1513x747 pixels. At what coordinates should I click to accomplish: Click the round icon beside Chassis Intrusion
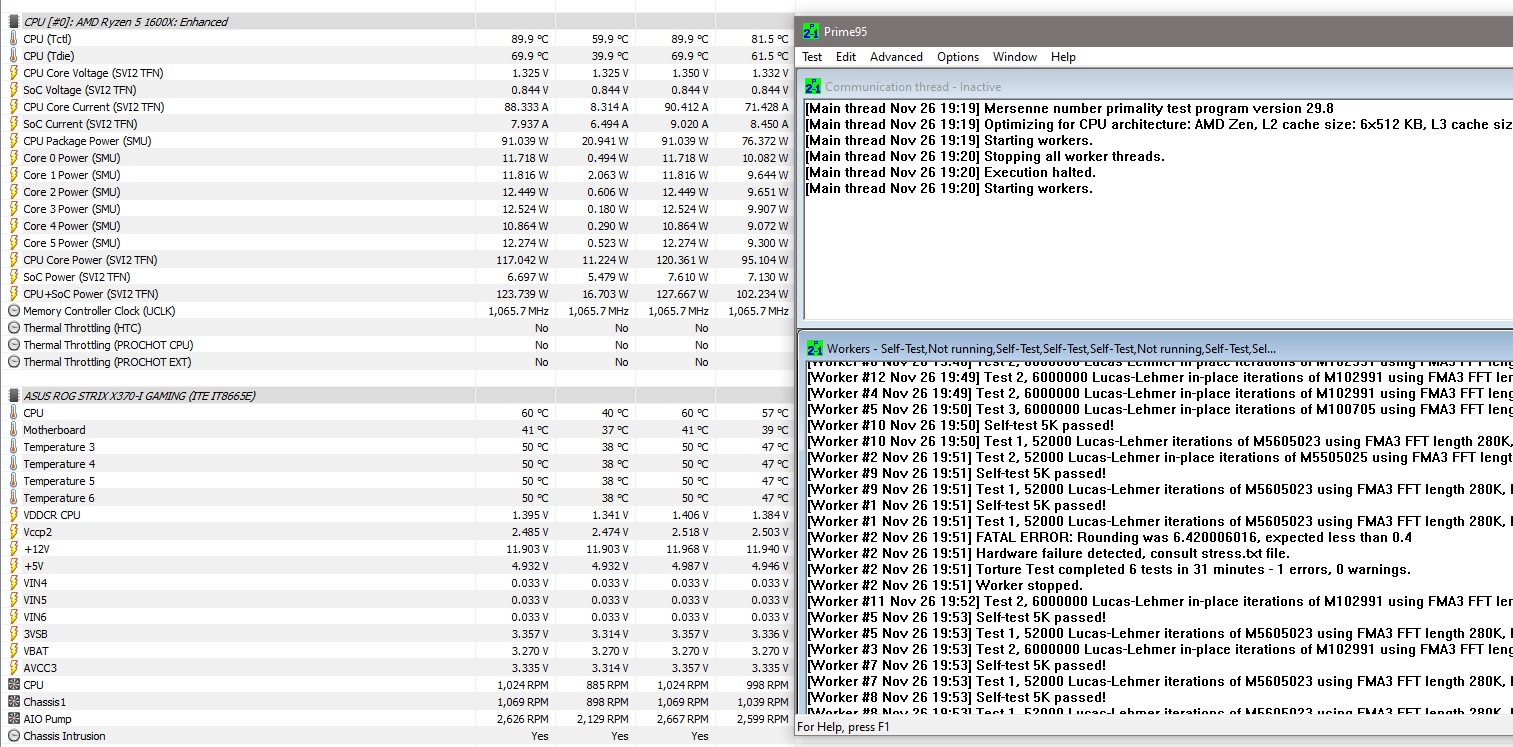[13, 735]
